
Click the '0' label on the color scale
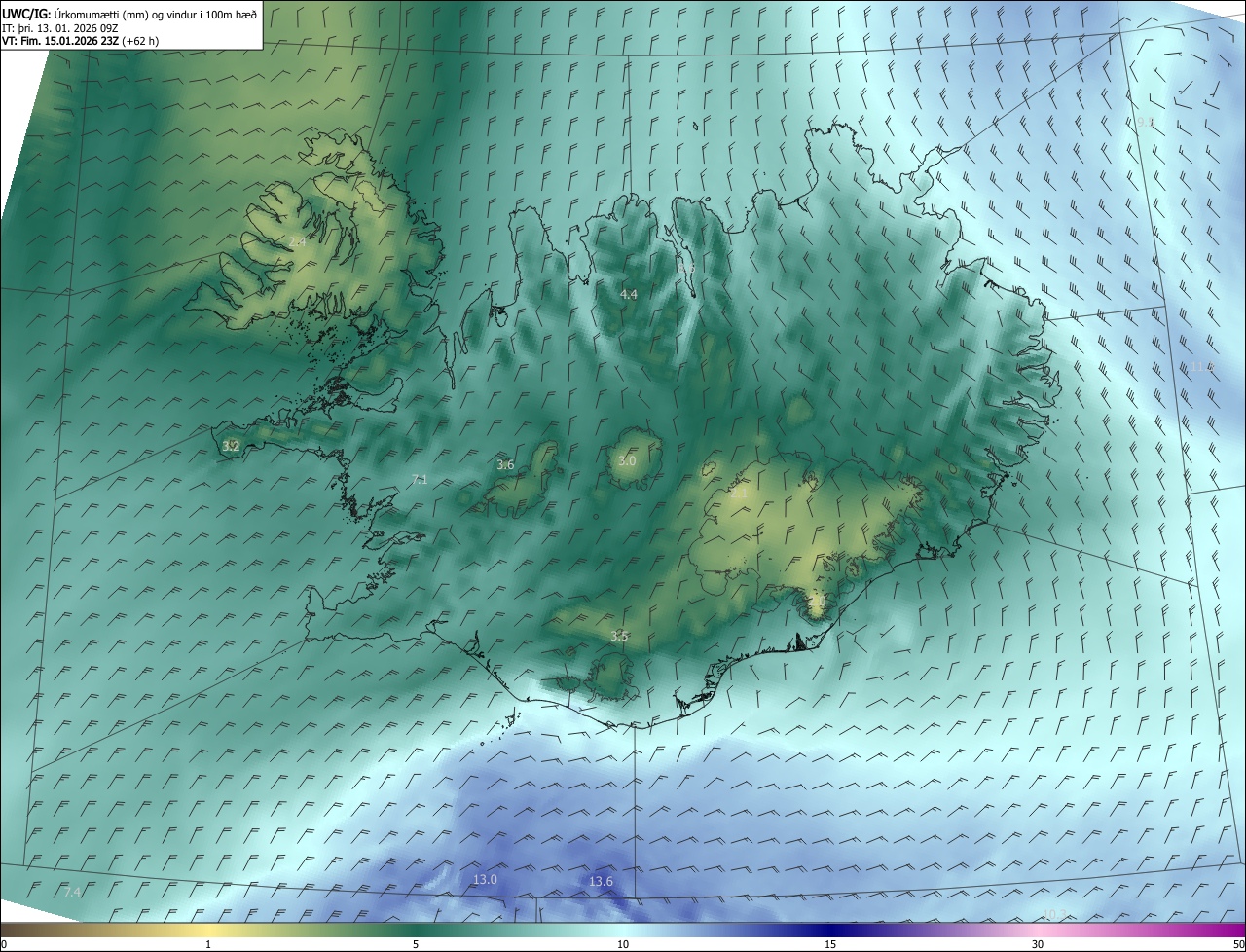(4, 944)
